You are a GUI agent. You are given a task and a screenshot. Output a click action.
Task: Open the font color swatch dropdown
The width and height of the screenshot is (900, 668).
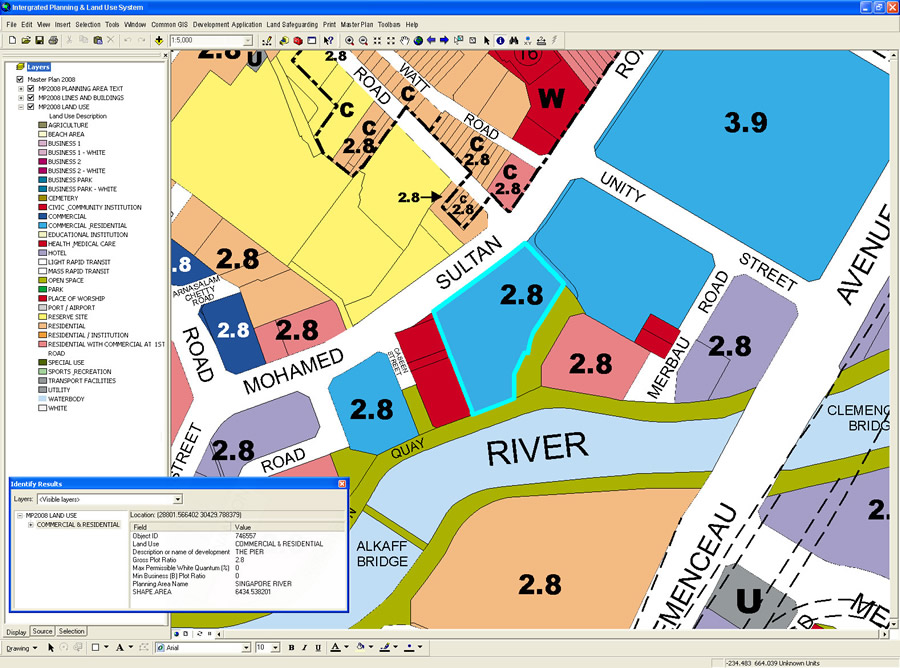[345, 647]
